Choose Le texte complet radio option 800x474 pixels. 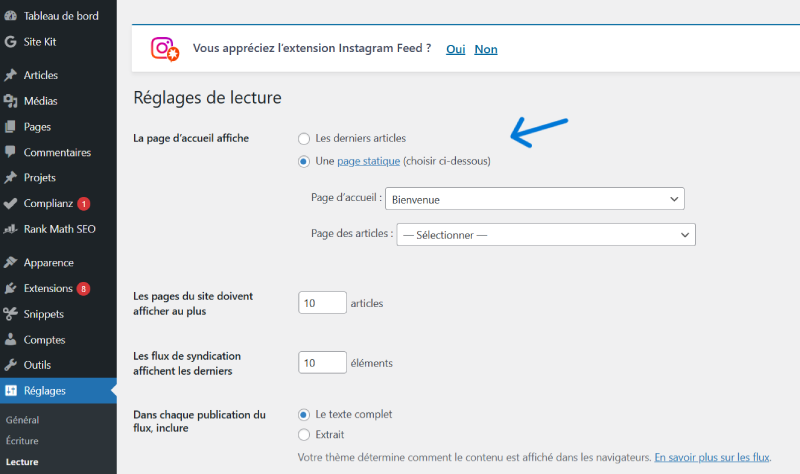(x=304, y=415)
